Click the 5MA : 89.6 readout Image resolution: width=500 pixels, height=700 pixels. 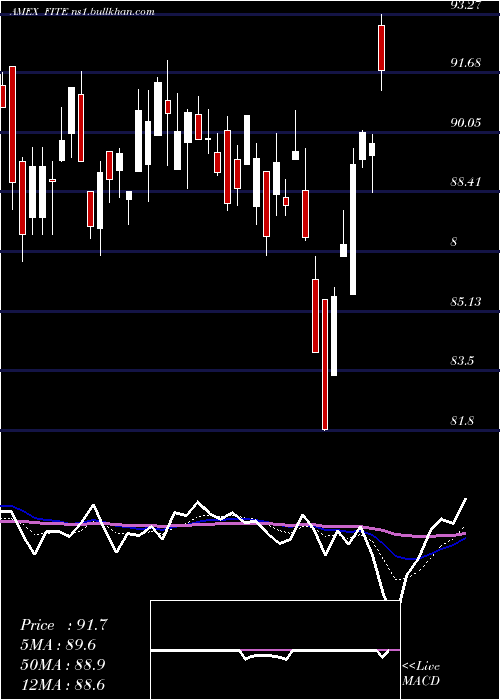58,645
